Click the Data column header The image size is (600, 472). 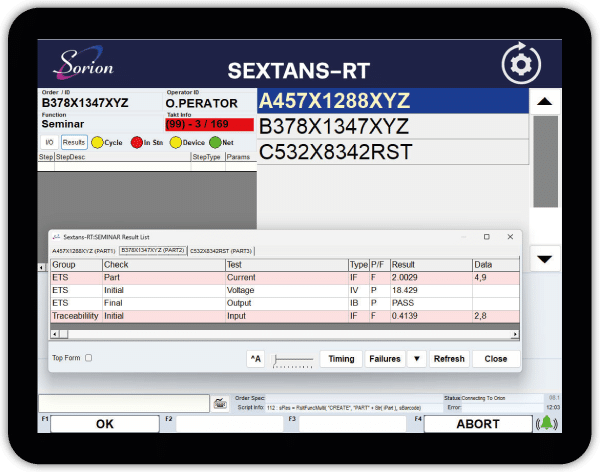496,265
